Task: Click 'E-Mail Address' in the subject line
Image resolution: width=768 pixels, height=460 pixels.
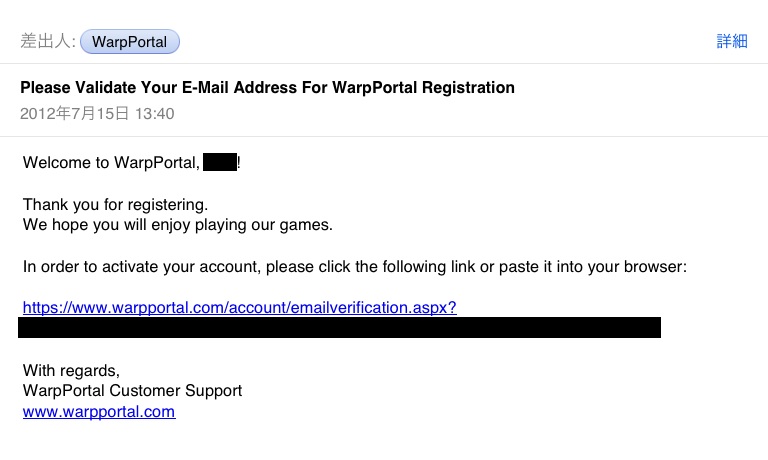Action: [x=240, y=88]
